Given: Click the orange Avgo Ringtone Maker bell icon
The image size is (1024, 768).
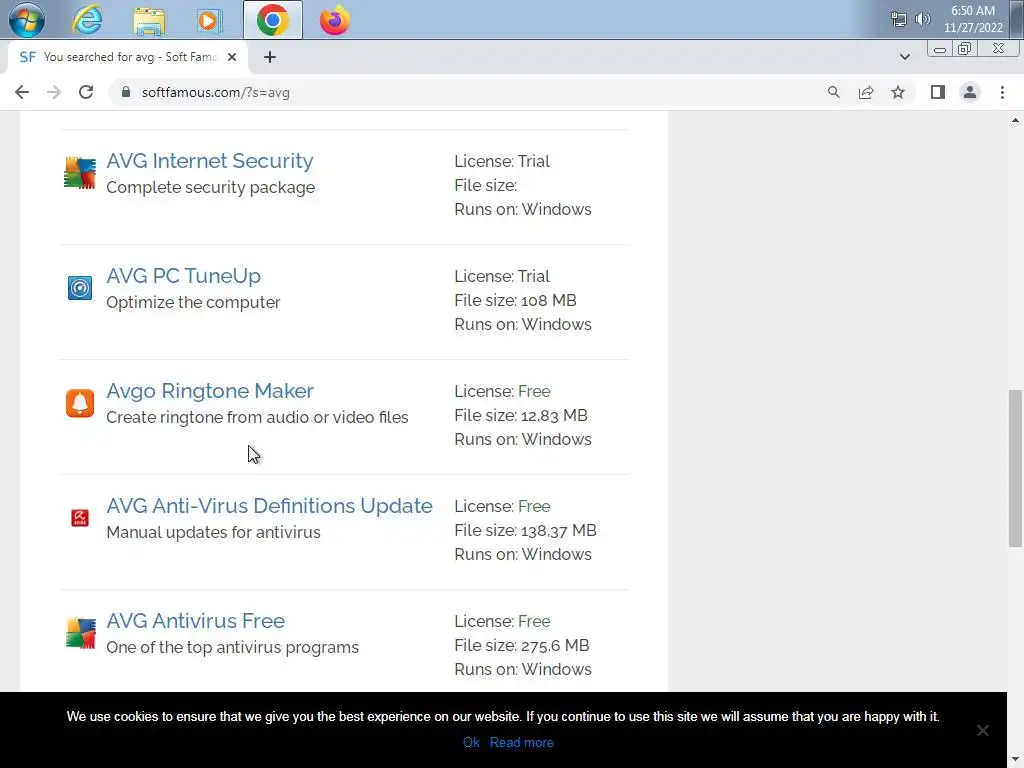Looking at the screenshot, I should point(80,403).
